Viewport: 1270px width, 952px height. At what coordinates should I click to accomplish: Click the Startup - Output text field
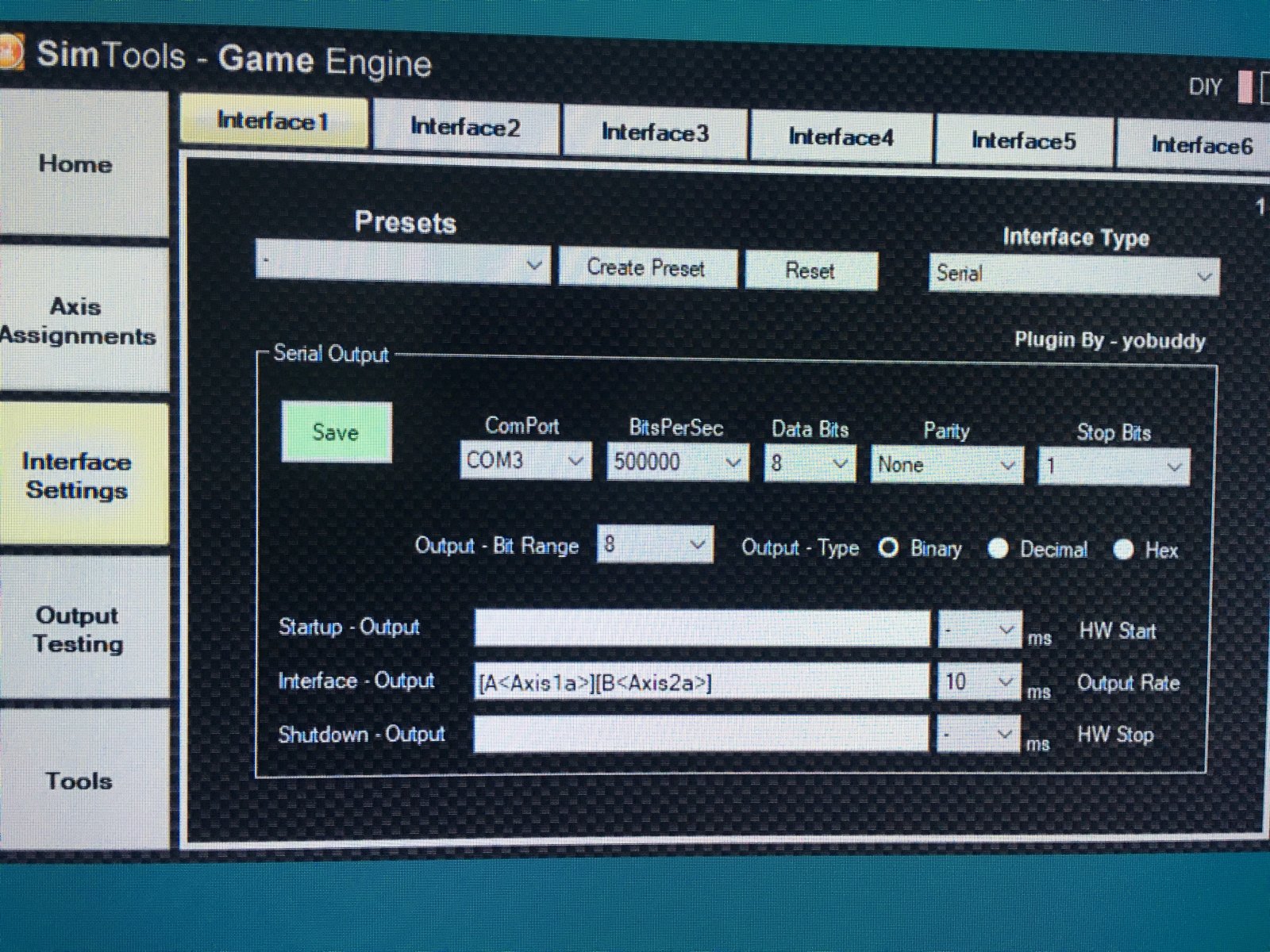pos(702,628)
